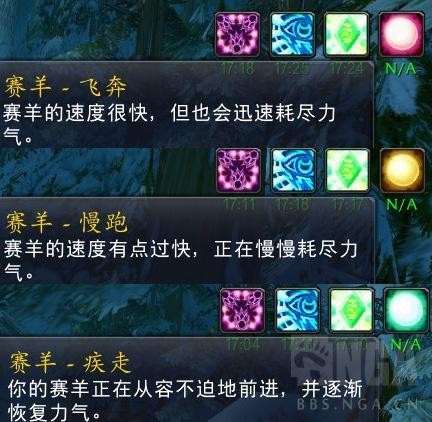The image size is (432, 422).
Task: Click the 赛羊的速度很快 description text
Action: coord(75,113)
